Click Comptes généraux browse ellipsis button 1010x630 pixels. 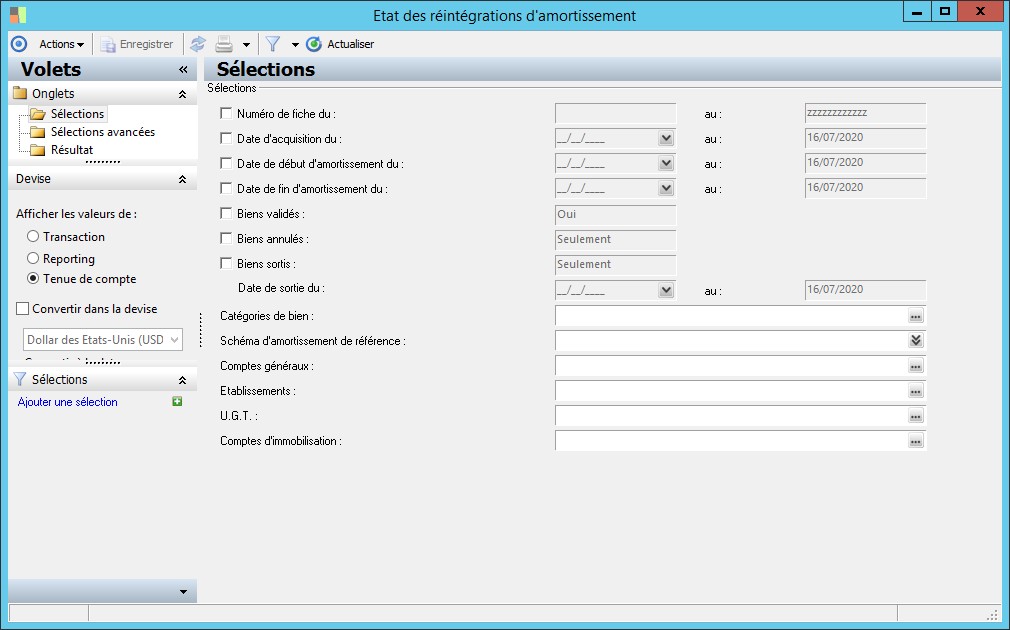click(915, 366)
